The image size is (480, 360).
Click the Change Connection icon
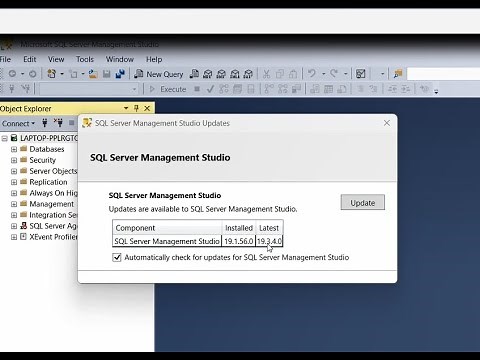click(26, 89)
